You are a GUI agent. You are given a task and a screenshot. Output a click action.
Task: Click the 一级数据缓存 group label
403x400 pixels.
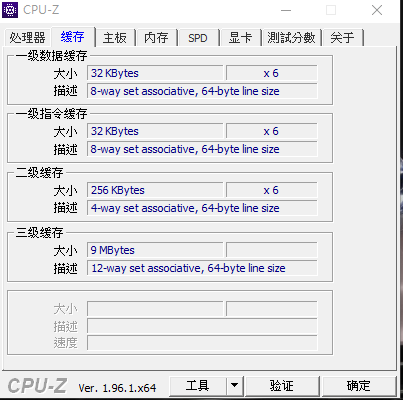pyautogui.click(x=51, y=56)
